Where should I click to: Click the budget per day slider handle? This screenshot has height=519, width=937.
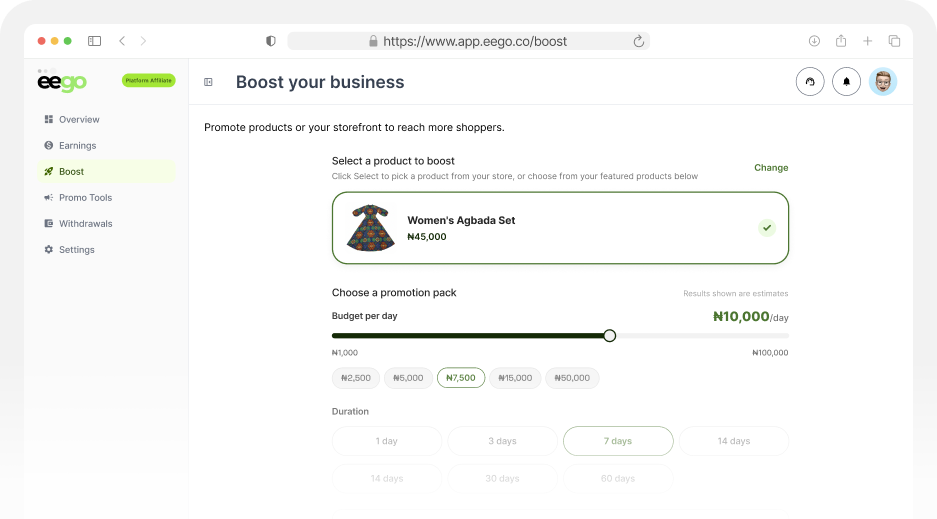pos(610,336)
